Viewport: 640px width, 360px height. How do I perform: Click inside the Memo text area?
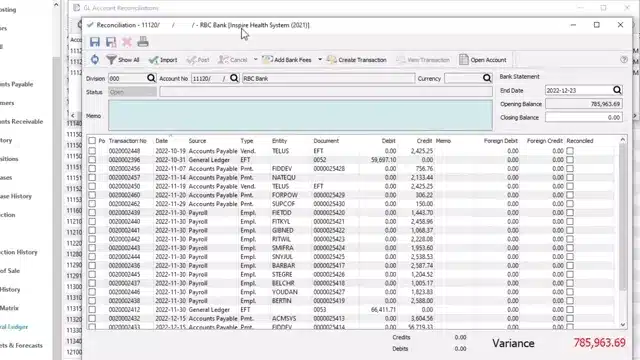[300, 116]
